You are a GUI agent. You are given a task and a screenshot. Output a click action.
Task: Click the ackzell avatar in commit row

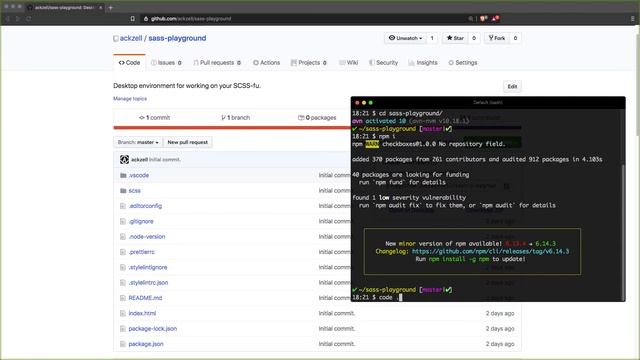124,160
